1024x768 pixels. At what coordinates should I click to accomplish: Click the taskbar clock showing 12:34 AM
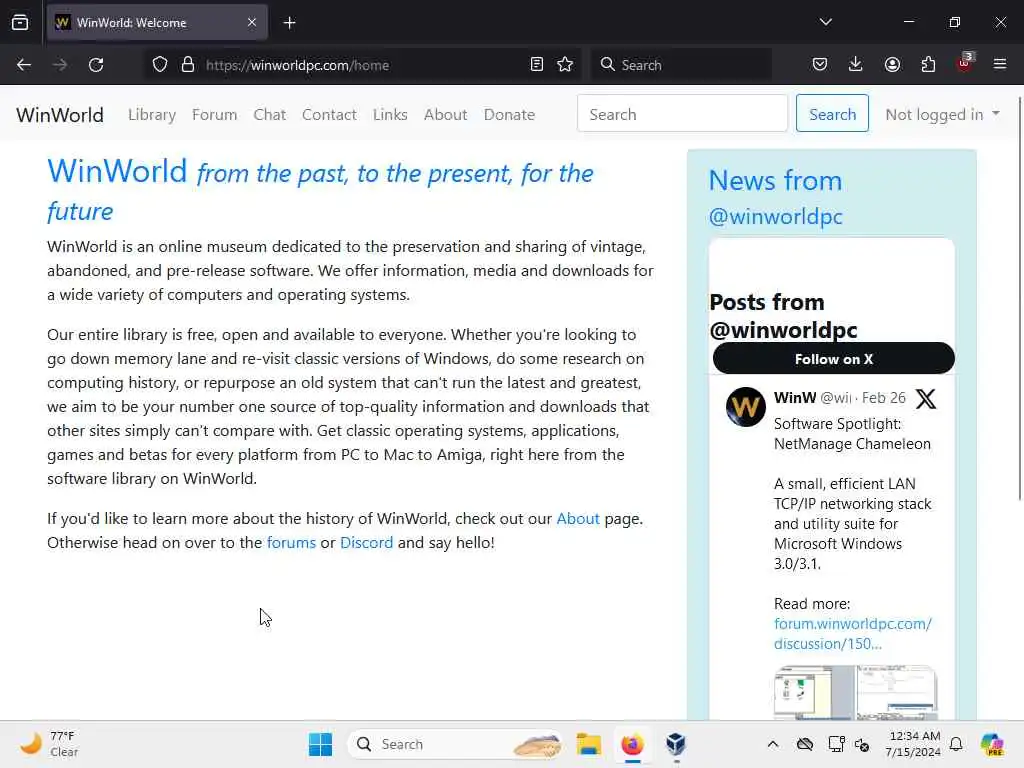(x=914, y=744)
